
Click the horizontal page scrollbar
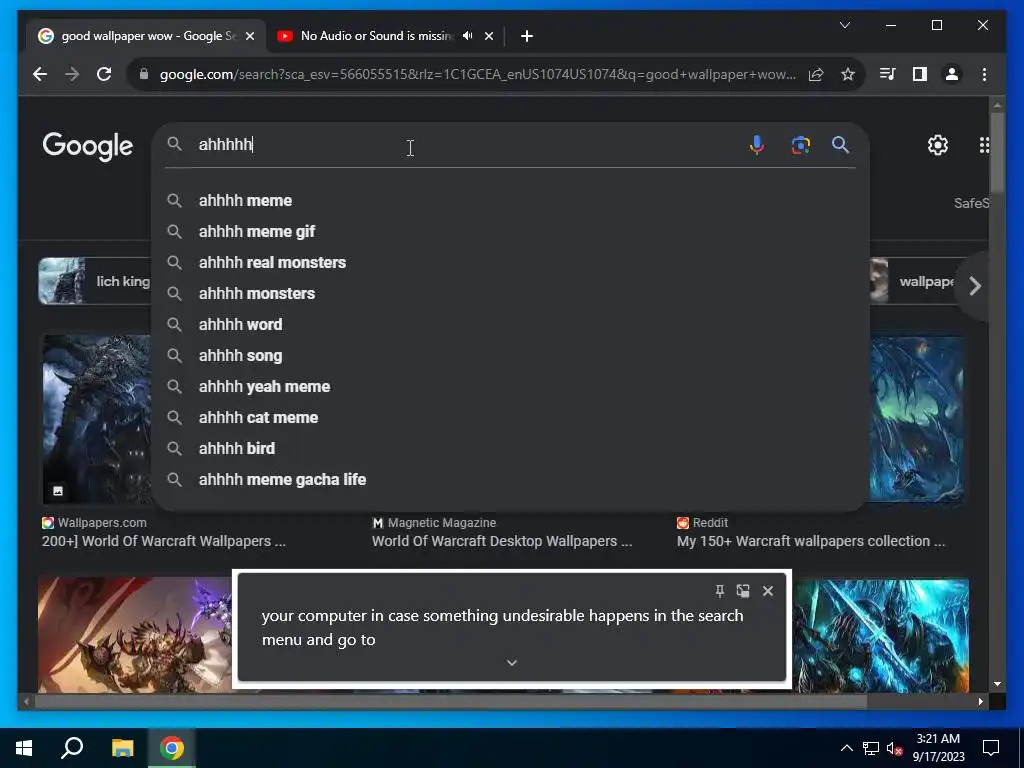click(451, 701)
